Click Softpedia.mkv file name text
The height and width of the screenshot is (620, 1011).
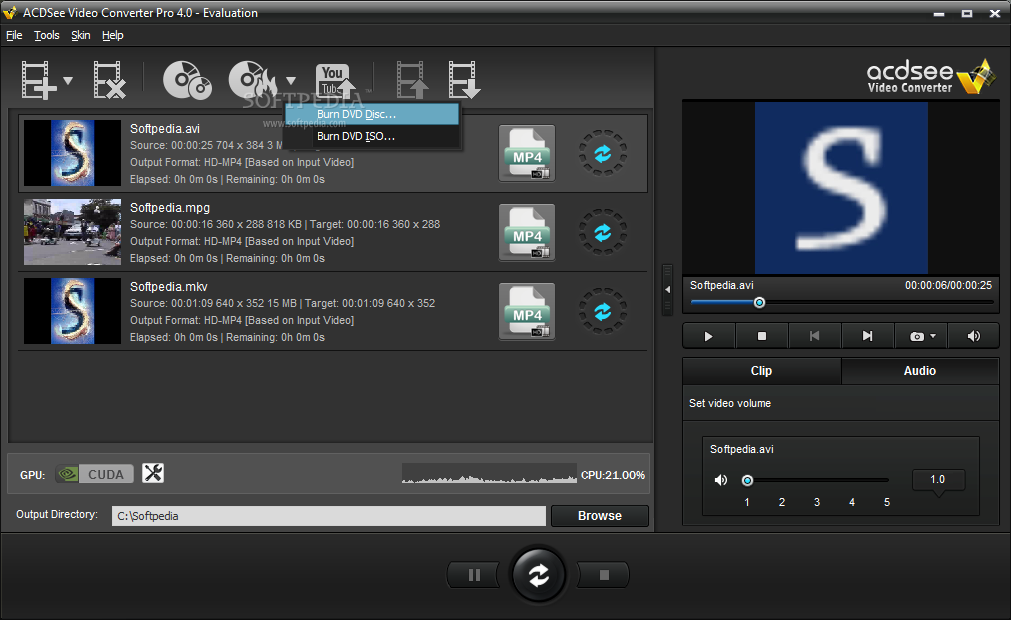[168, 287]
